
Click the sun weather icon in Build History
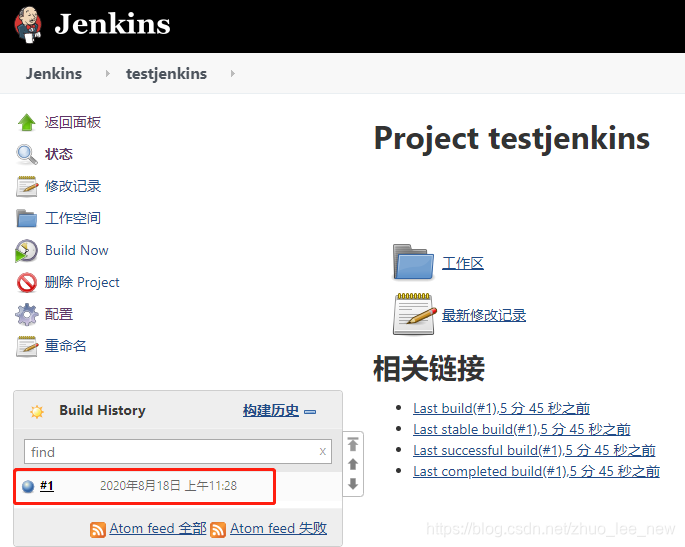click(37, 411)
